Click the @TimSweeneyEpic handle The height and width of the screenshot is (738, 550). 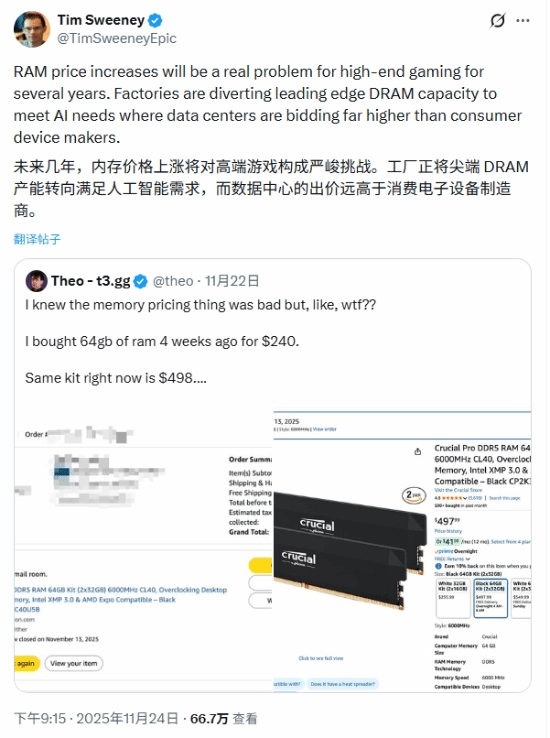[x=117, y=38]
